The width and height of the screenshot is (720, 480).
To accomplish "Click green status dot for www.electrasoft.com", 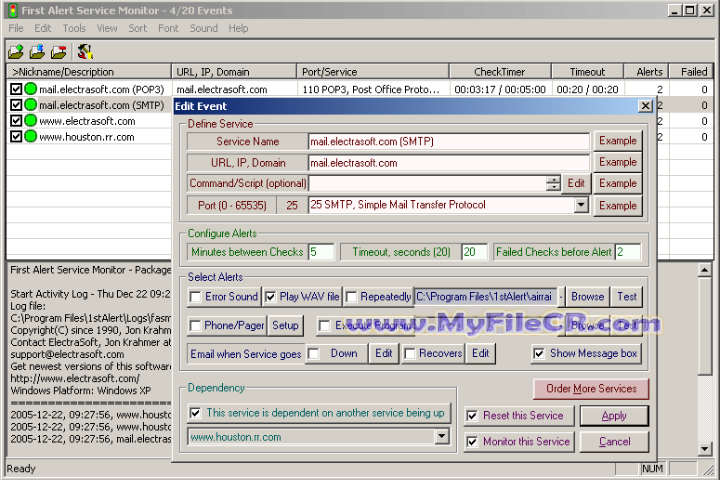I will (x=30, y=121).
